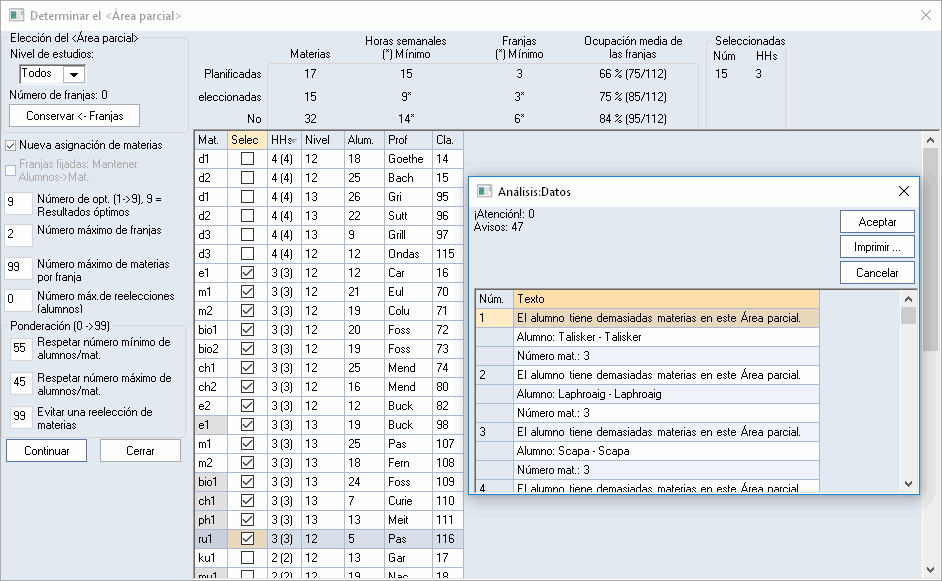Close the Determinar el Área parcial window
This screenshot has height=581, width=942.
click(926, 15)
